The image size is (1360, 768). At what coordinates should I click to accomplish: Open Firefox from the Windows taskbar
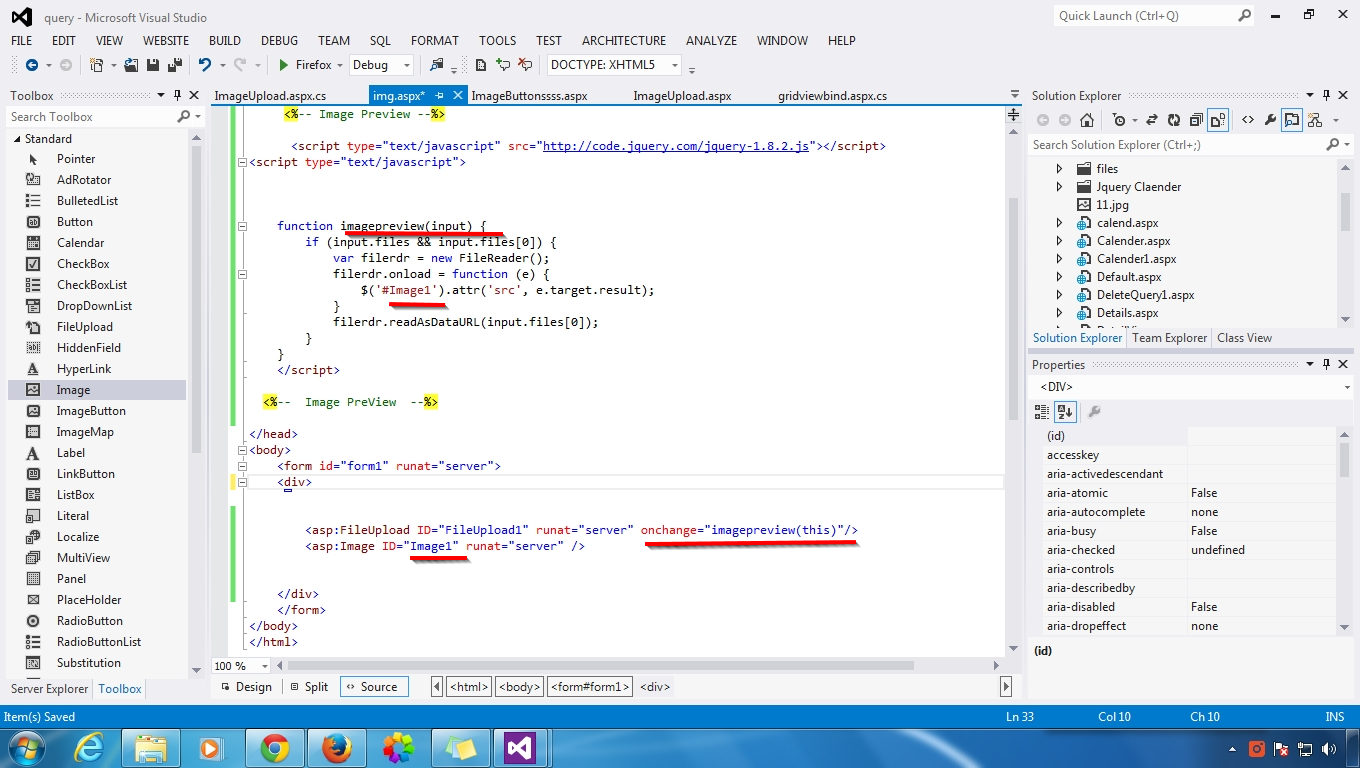(x=336, y=748)
